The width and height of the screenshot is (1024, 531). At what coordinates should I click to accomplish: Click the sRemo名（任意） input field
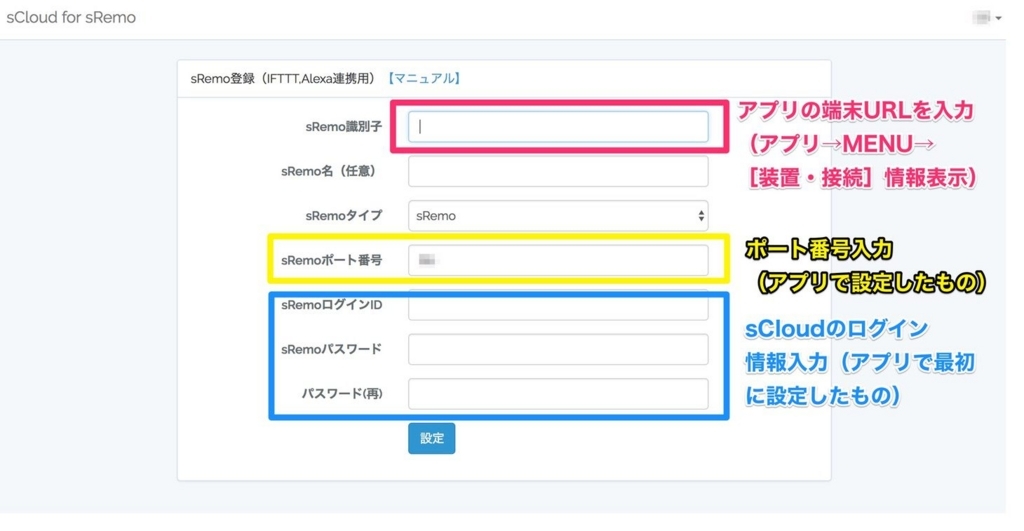[x=558, y=171]
